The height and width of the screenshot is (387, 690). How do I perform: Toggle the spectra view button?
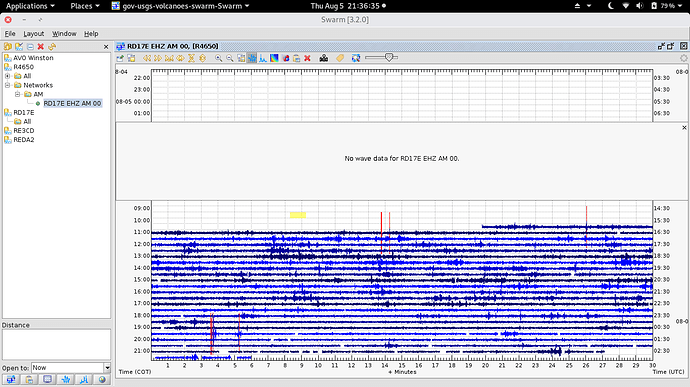coord(263,58)
